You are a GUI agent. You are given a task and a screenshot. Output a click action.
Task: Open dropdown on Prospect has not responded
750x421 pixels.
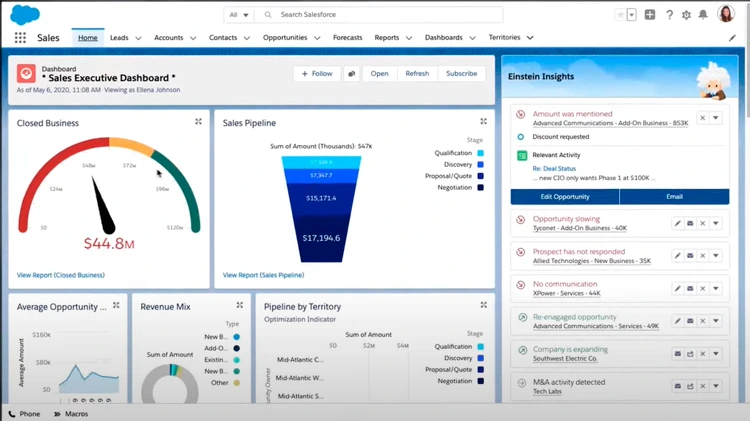pos(716,256)
